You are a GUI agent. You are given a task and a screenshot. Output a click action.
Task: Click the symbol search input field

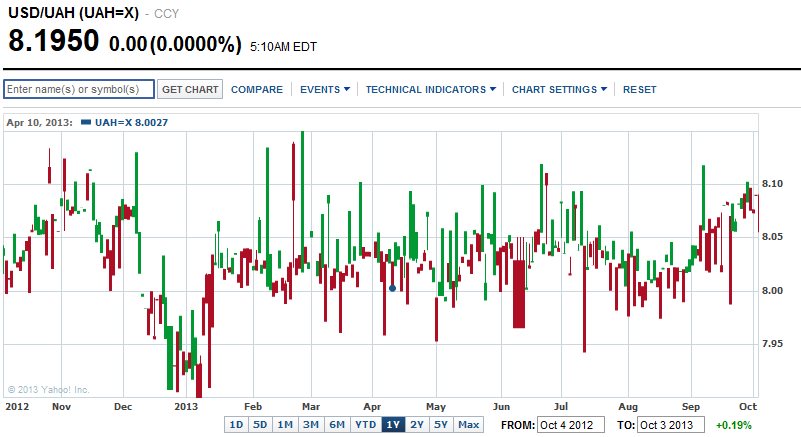pos(79,89)
